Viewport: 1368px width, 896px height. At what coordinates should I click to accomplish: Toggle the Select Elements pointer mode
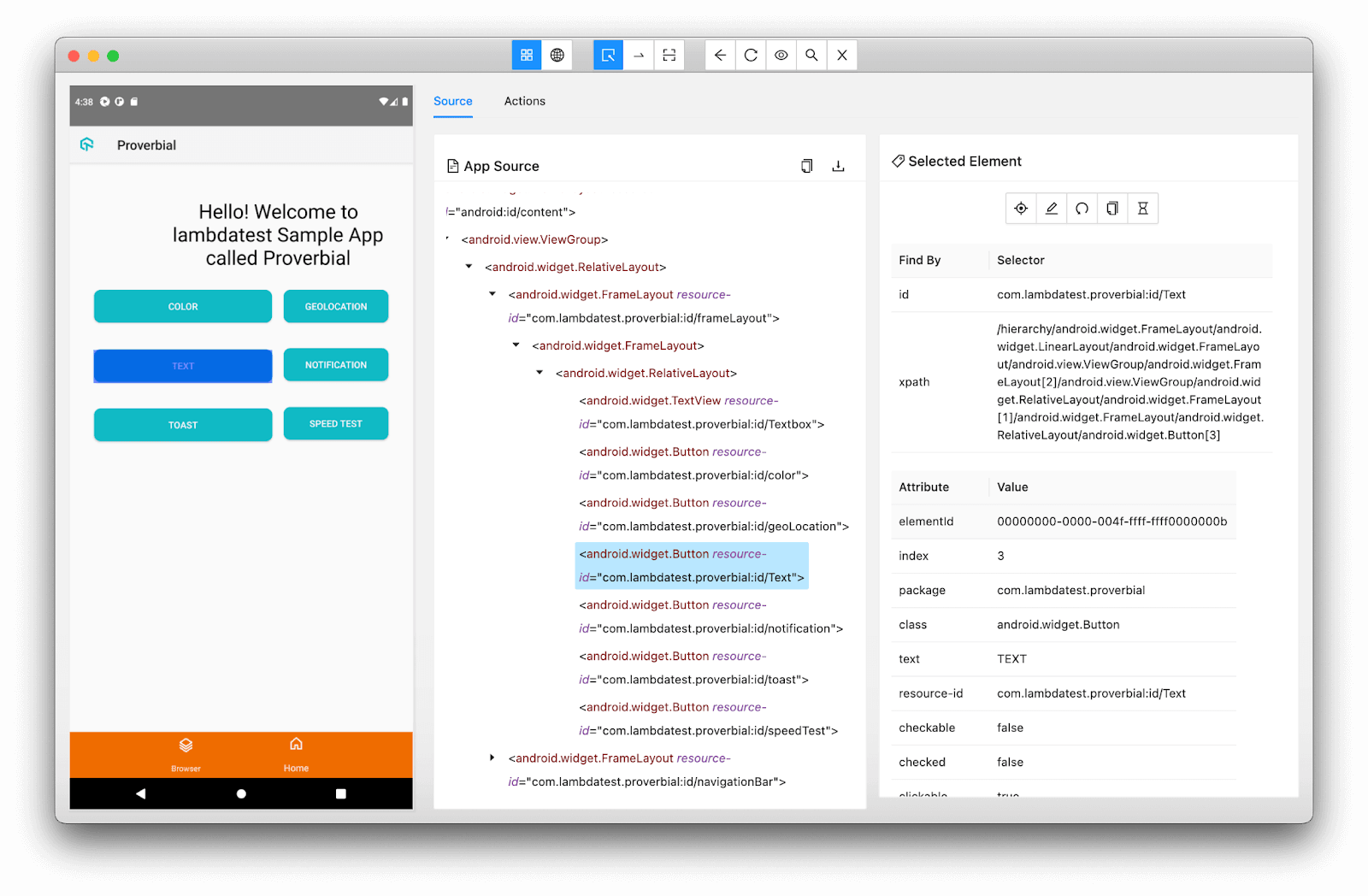point(608,55)
